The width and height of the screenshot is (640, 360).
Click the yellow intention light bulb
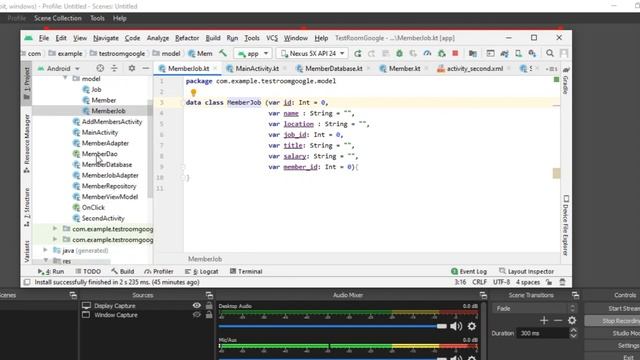point(193,93)
